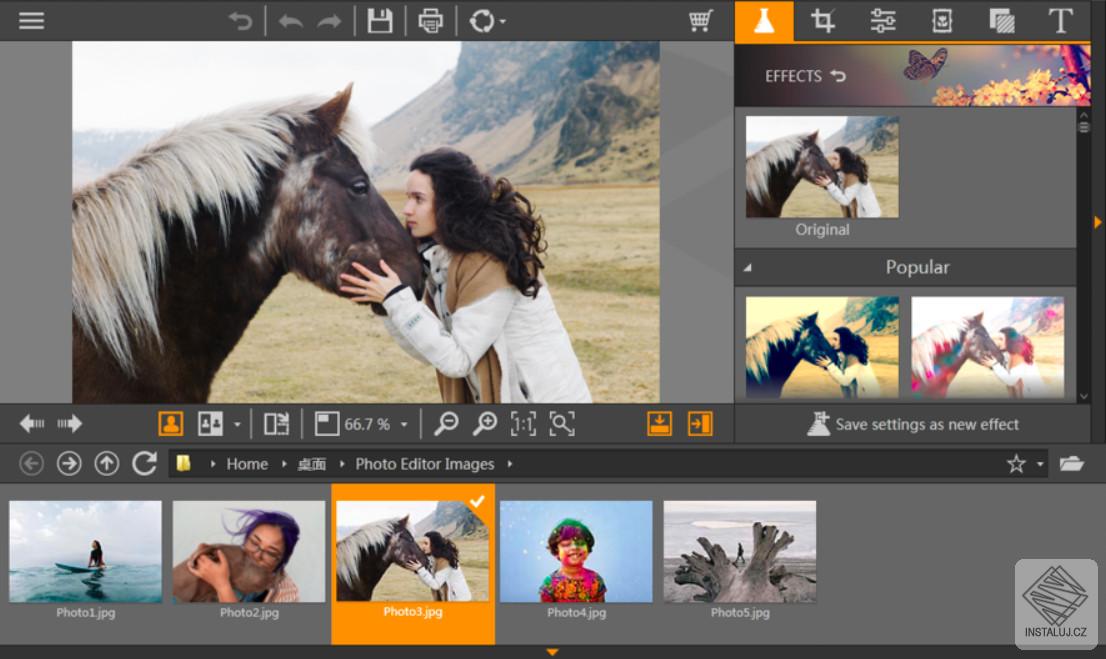The image size is (1106, 659).
Task: Toggle single image view mode
Action: (x=170, y=424)
